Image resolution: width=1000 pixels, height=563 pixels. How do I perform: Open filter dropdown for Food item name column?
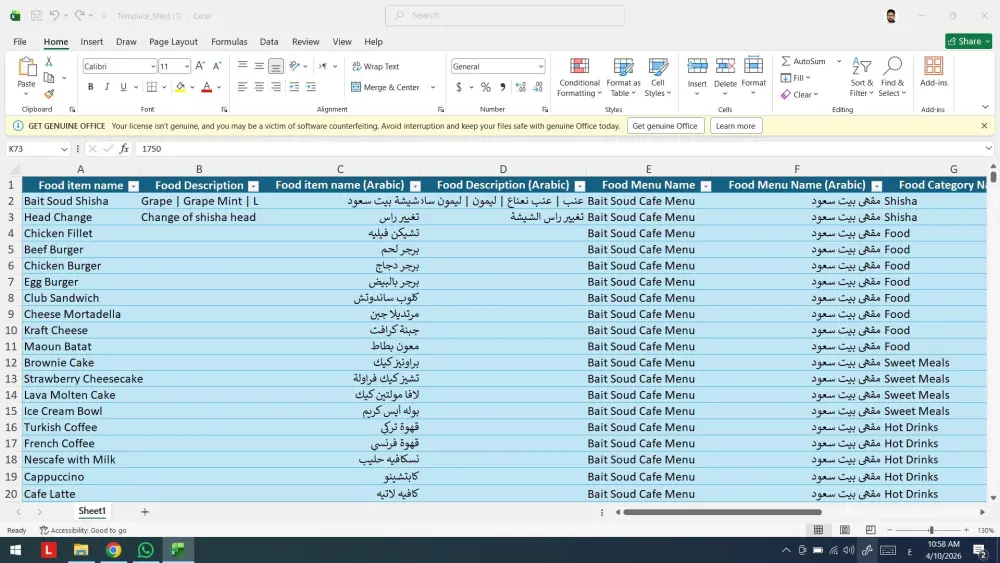click(x=133, y=186)
